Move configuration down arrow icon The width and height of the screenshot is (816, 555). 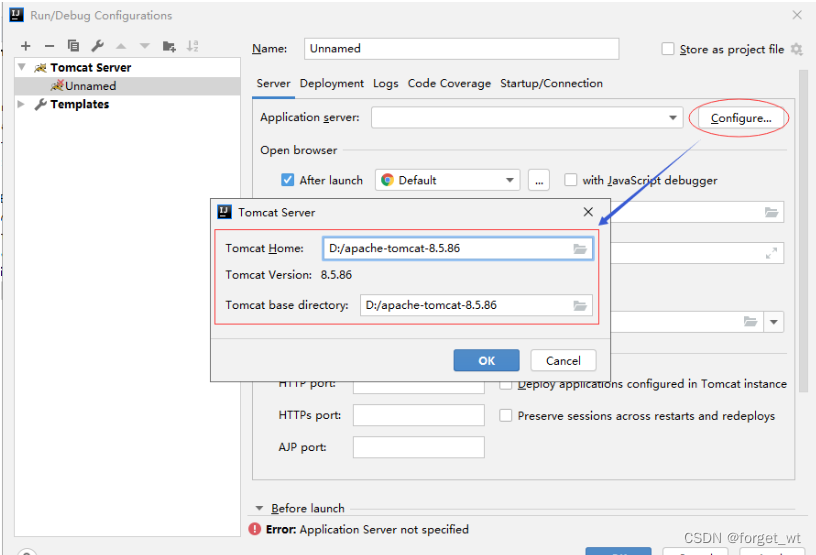point(145,46)
